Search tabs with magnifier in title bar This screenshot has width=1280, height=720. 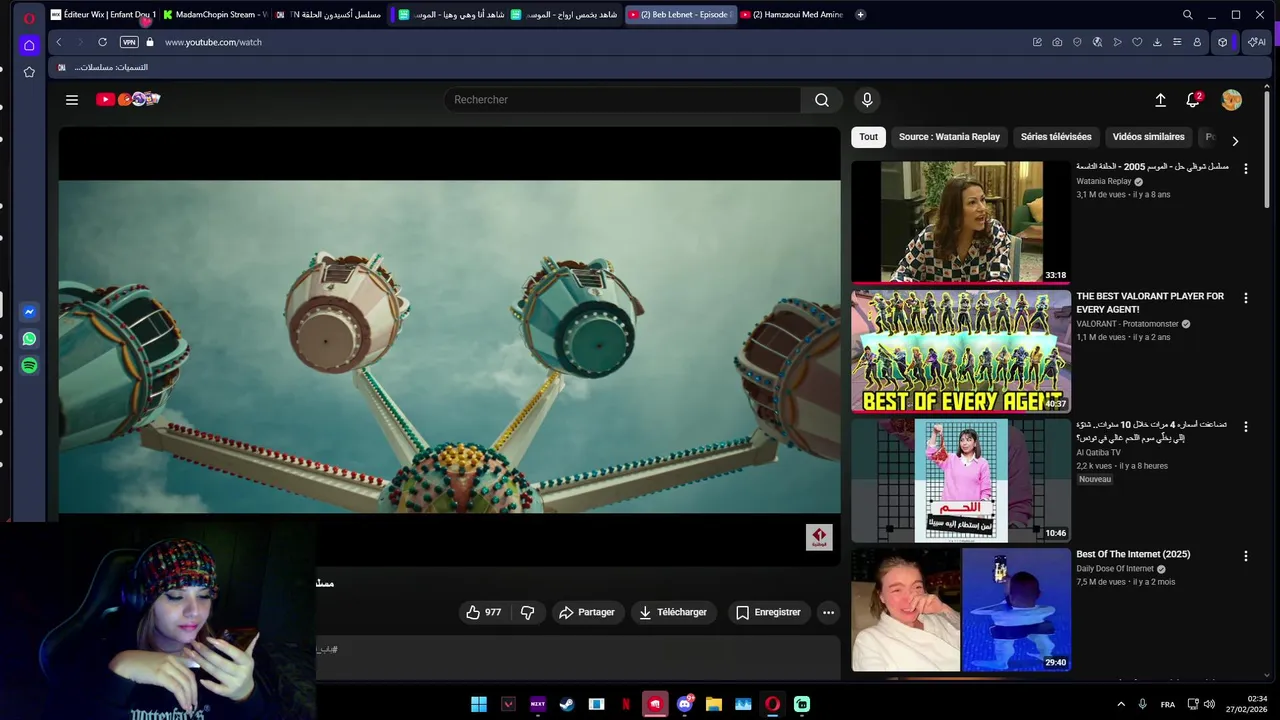[x=1187, y=15]
